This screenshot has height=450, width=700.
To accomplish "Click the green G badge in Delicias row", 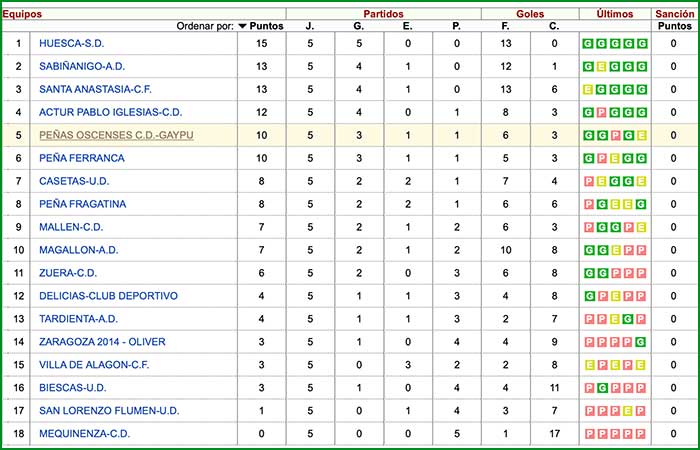I will 589,296.
